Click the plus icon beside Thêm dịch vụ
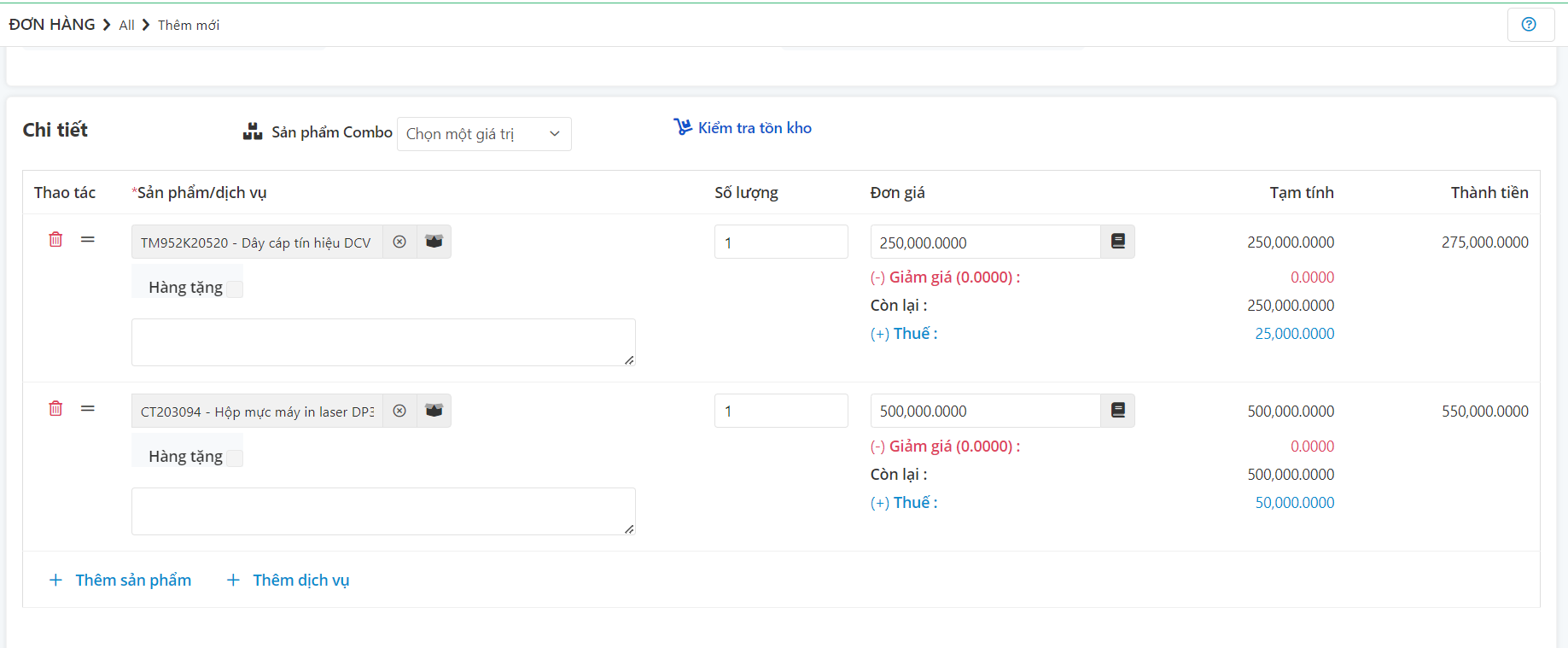 233,580
